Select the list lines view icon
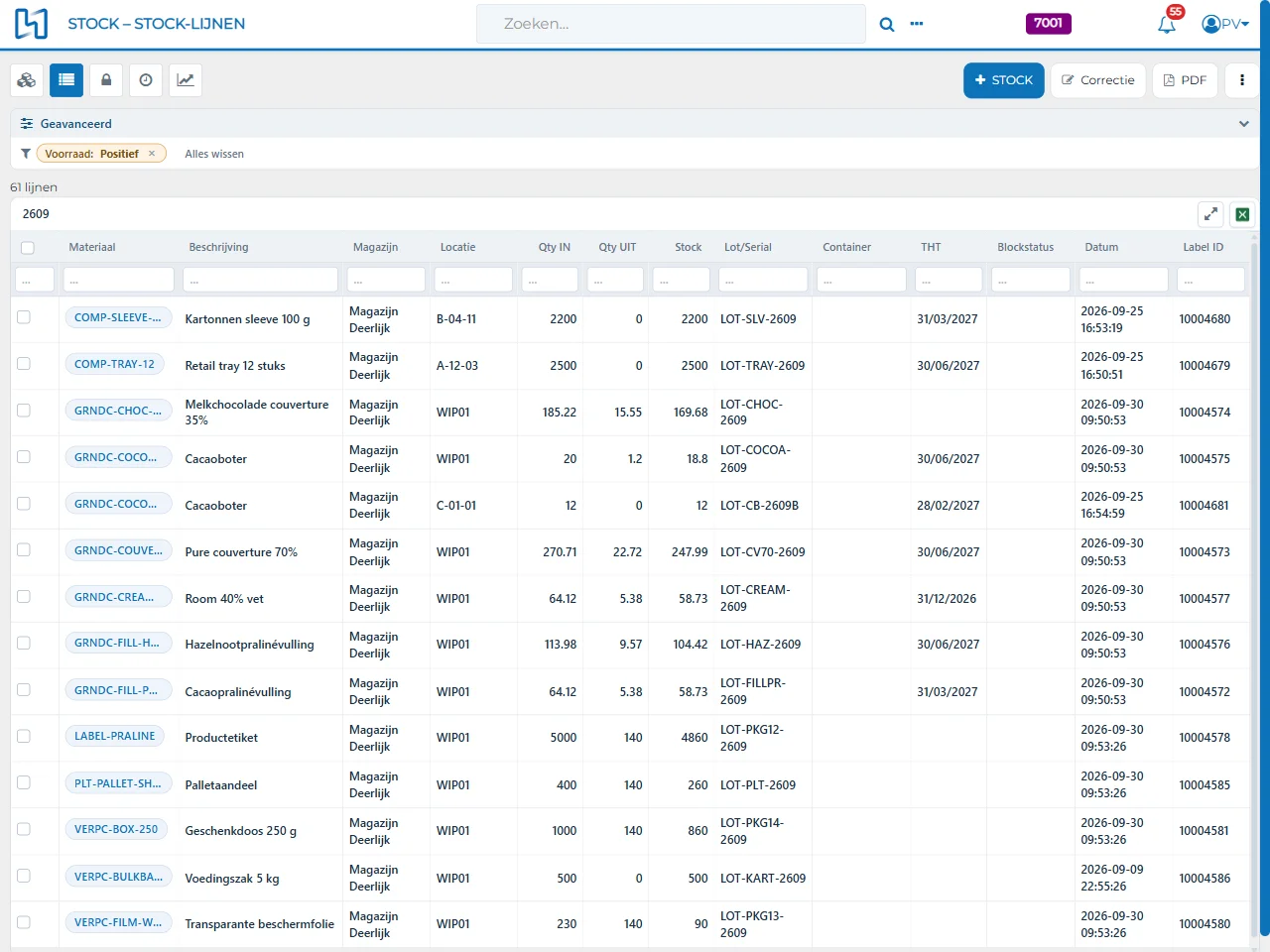This screenshot has height=952, width=1270. pos(66,80)
